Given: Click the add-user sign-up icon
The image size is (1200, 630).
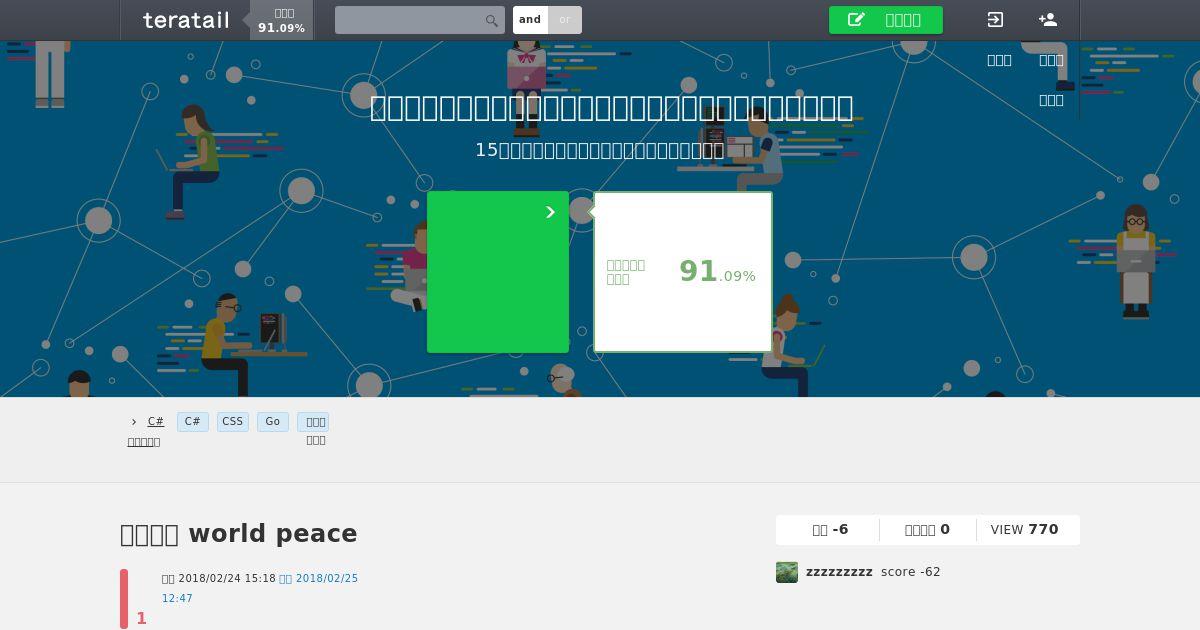Looking at the screenshot, I should click(x=1048, y=20).
